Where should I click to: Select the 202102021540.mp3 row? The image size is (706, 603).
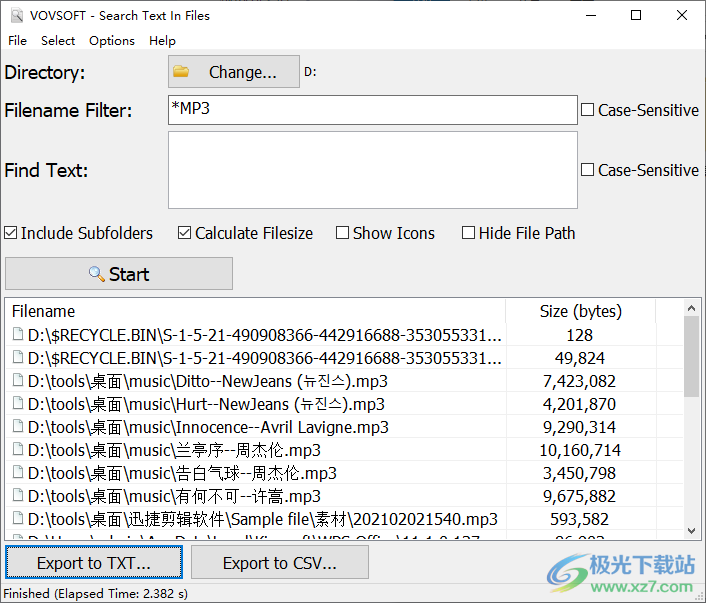[344, 519]
